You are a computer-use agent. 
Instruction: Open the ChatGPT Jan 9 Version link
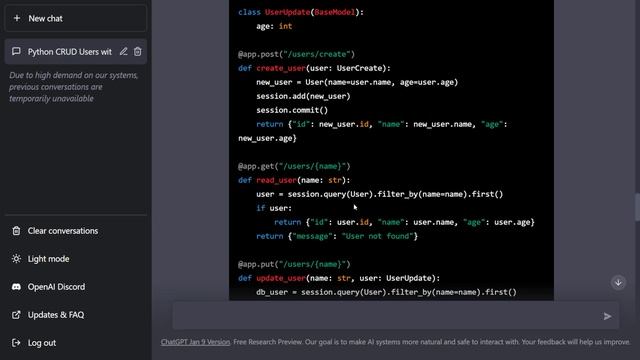tap(195, 342)
